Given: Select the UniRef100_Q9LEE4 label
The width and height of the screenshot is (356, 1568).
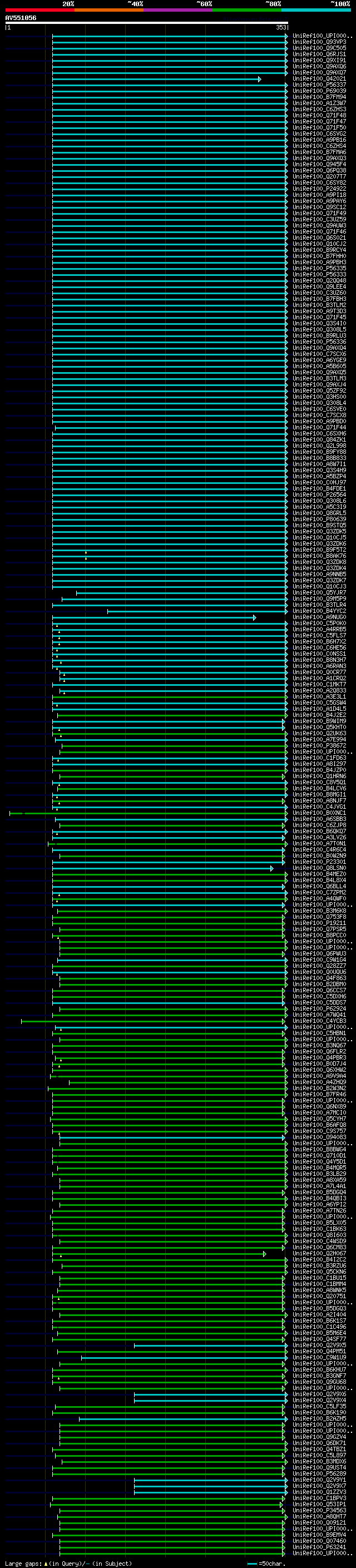Looking at the screenshot, I should (x=319, y=286).
